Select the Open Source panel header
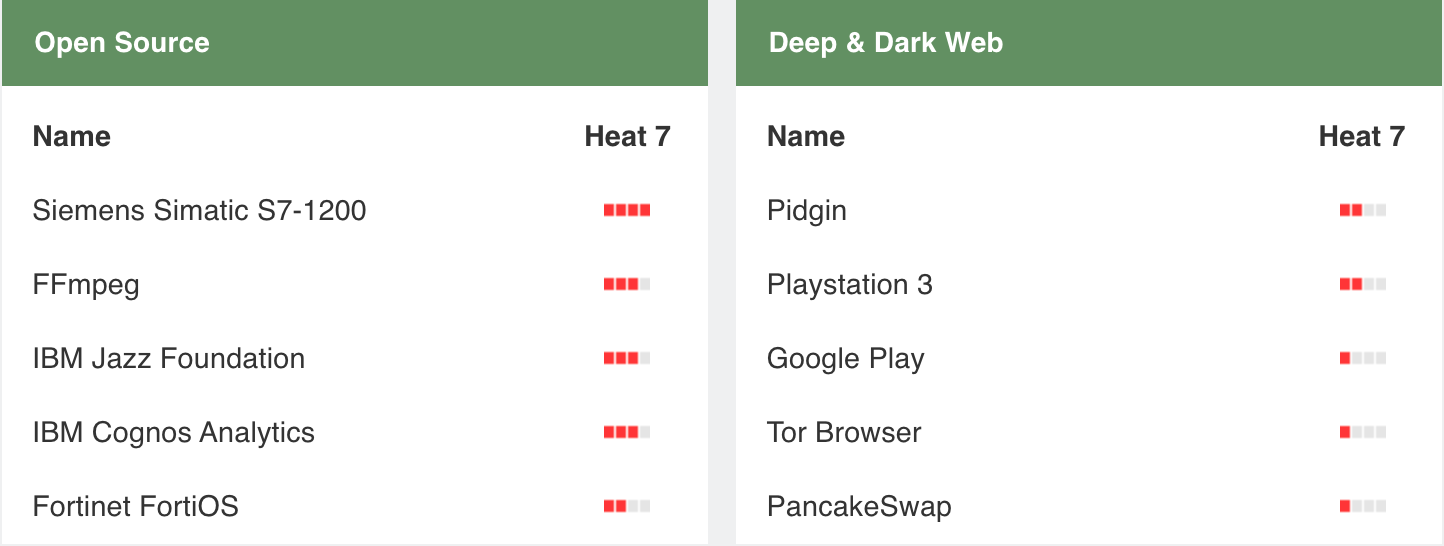The image size is (1444, 546). click(x=122, y=43)
